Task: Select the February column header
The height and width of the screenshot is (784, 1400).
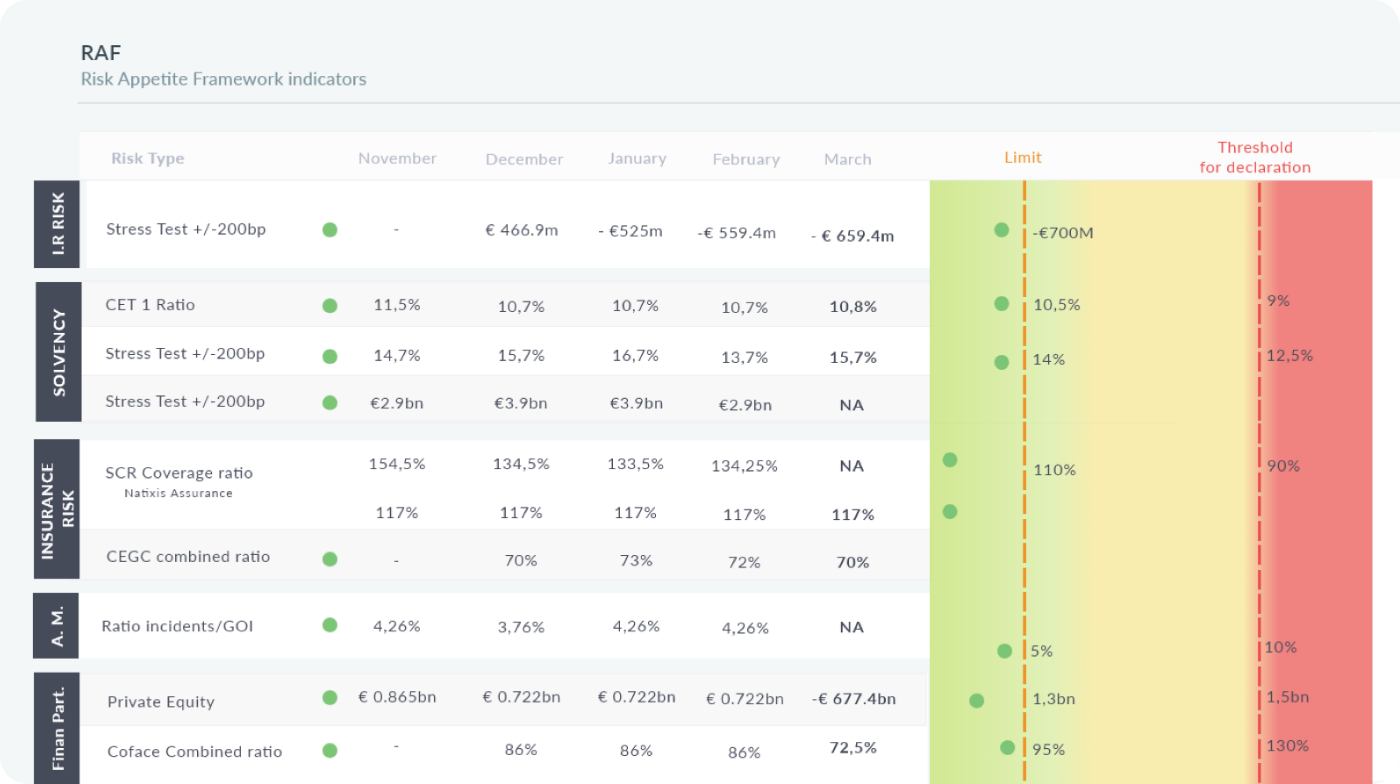Action: (x=746, y=159)
